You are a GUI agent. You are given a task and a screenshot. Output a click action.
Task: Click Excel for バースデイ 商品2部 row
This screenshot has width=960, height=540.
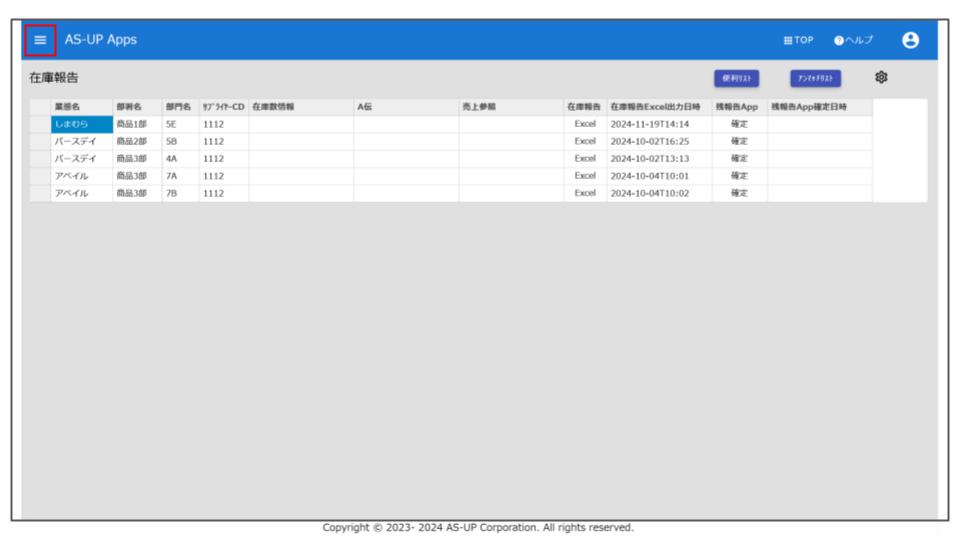(585, 141)
